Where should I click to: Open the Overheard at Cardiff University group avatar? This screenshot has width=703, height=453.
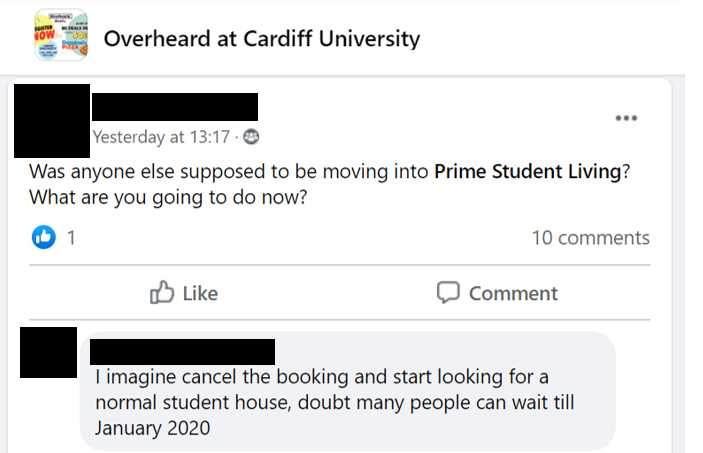[61, 35]
